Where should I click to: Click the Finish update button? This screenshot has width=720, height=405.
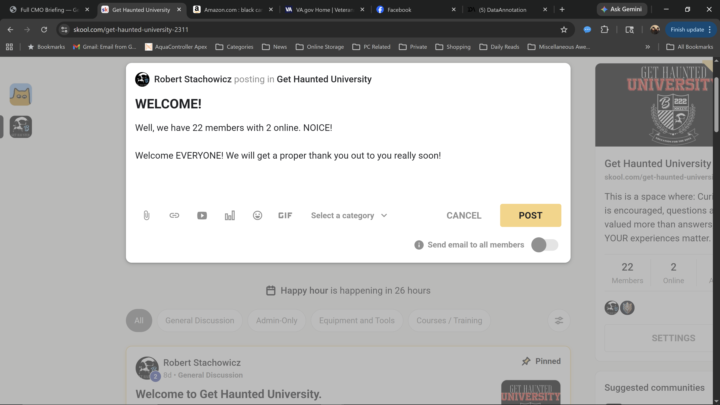690,29
